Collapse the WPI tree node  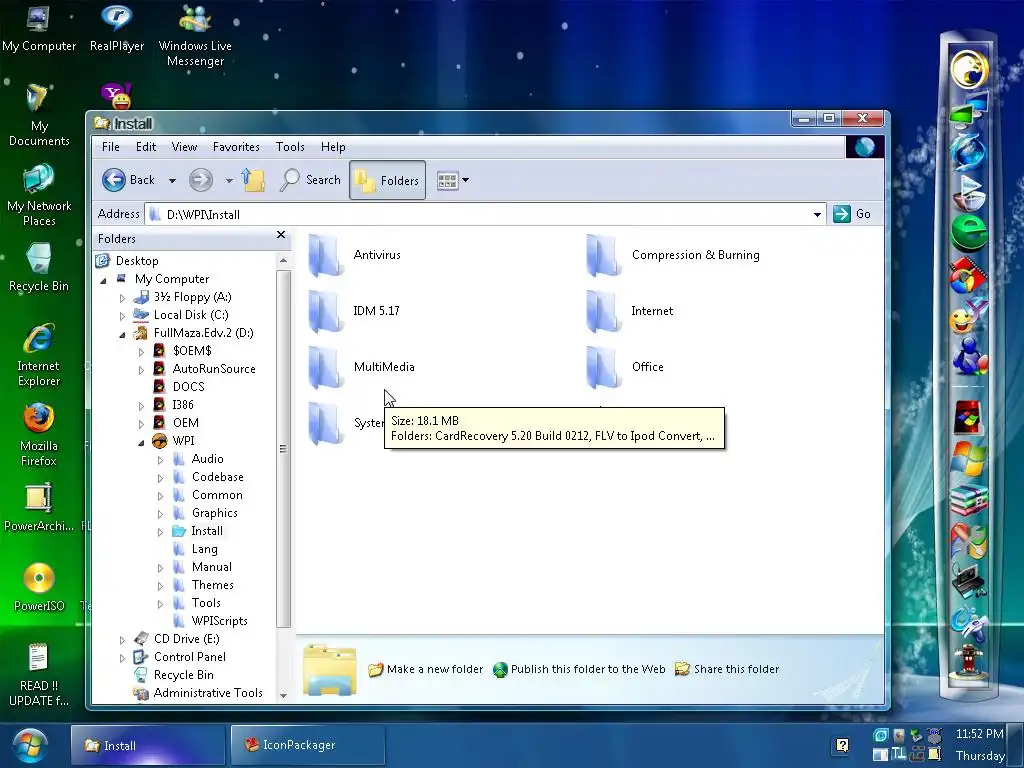coord(141,442)
